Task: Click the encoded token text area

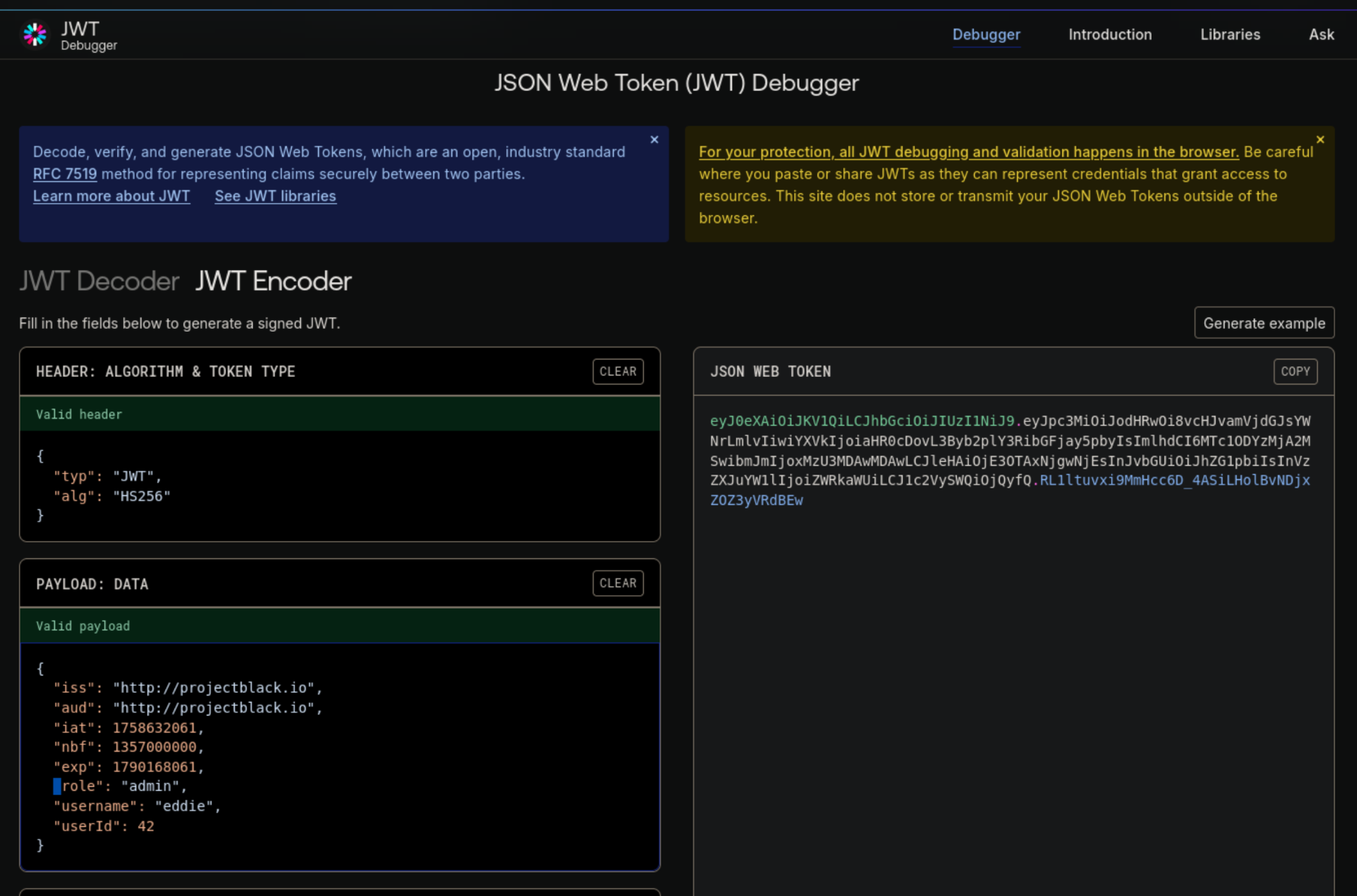Action: click(x=1009, y=460)
